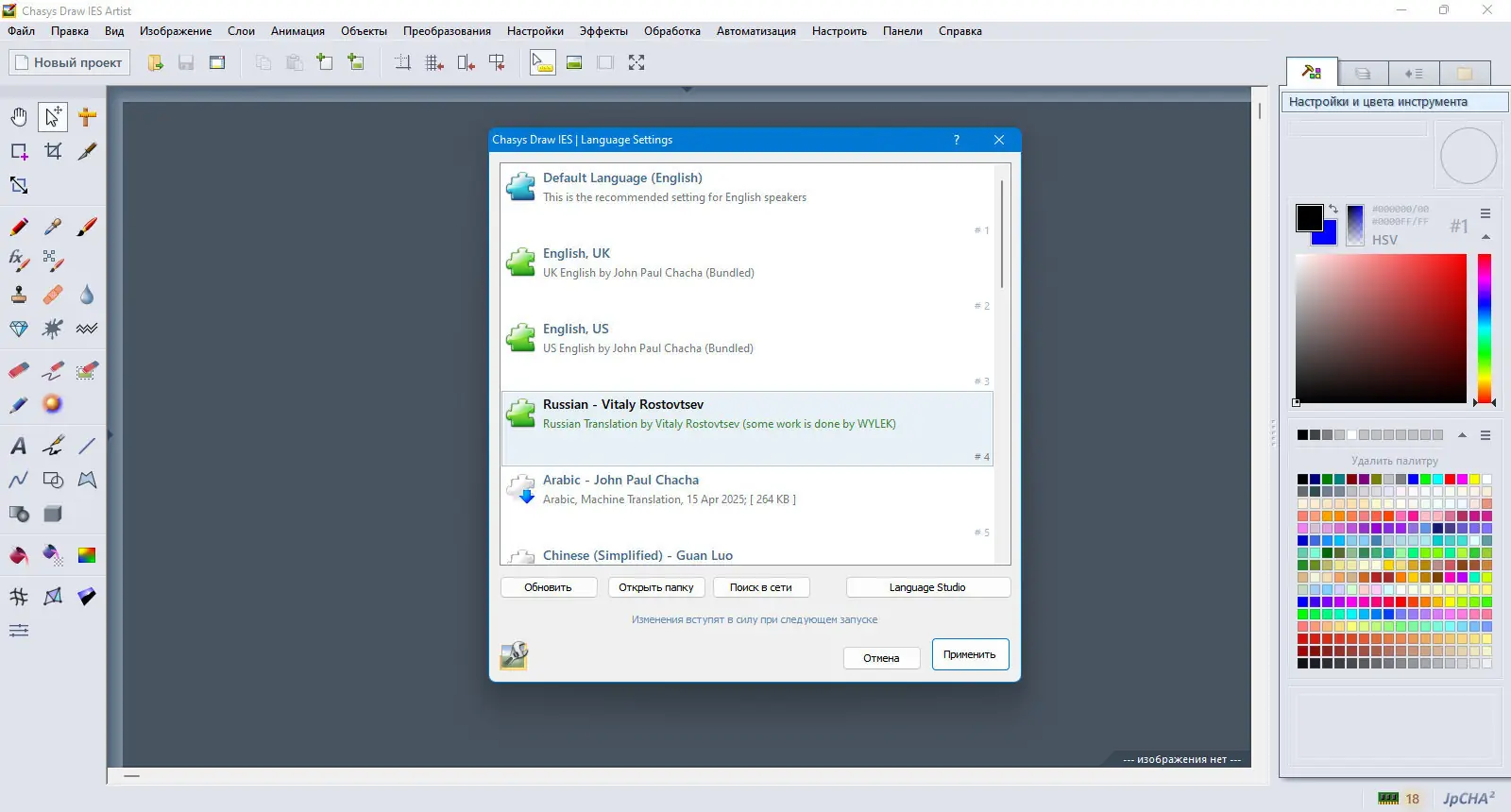Open the Файл menu
Image resolution: width=1511 pixels, height=812 pixels.
tap(22, 31)
